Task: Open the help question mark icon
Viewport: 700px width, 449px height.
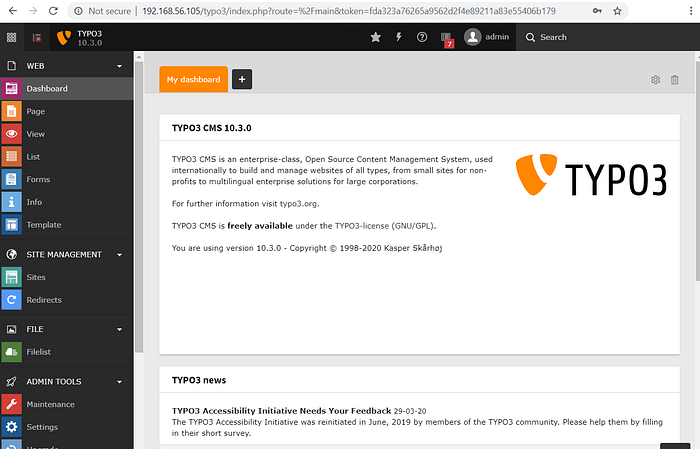Action: pos(422,37)
